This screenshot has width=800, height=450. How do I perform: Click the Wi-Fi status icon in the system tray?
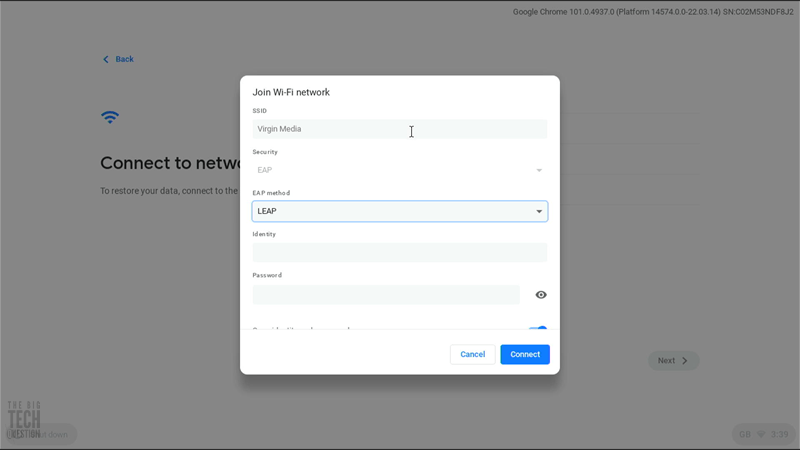coord(761,434)
